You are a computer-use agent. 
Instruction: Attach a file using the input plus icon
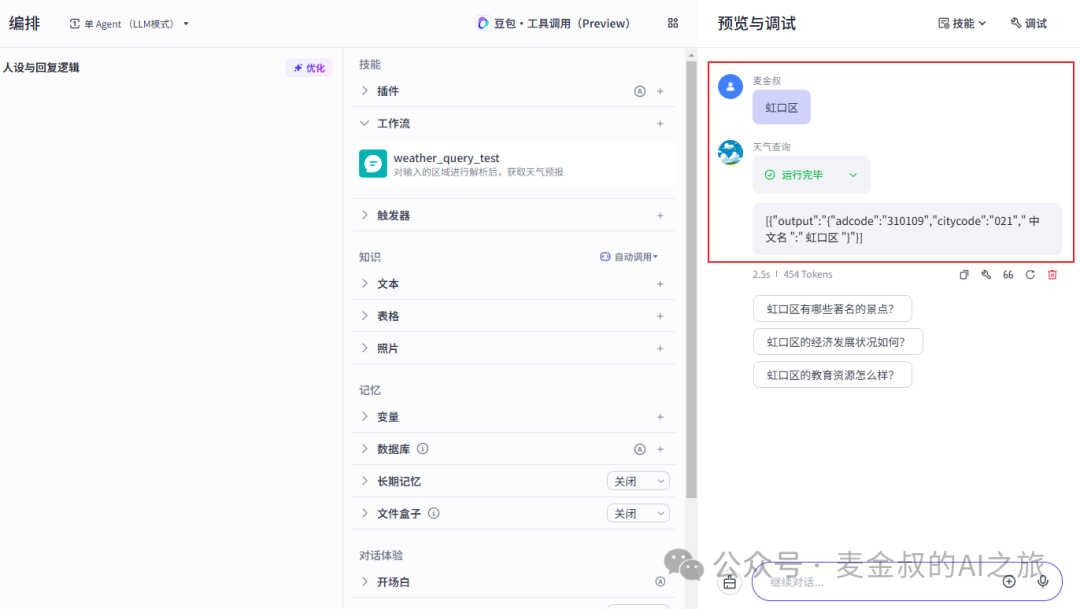(1009, 581)
